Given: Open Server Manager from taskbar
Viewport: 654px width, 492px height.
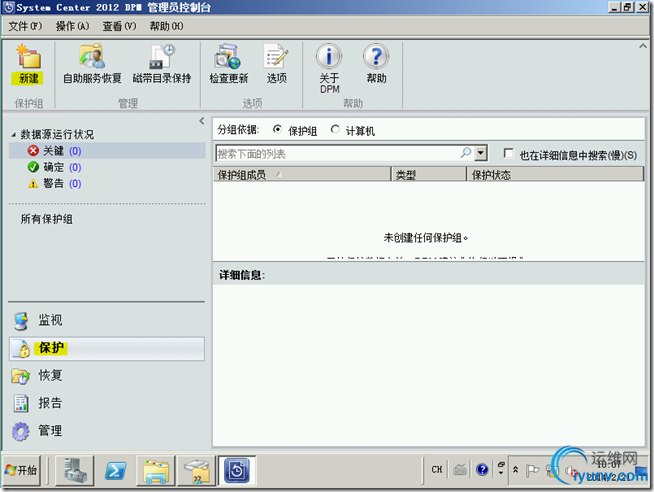Looking at the screenshot, I should click(75, 470).
